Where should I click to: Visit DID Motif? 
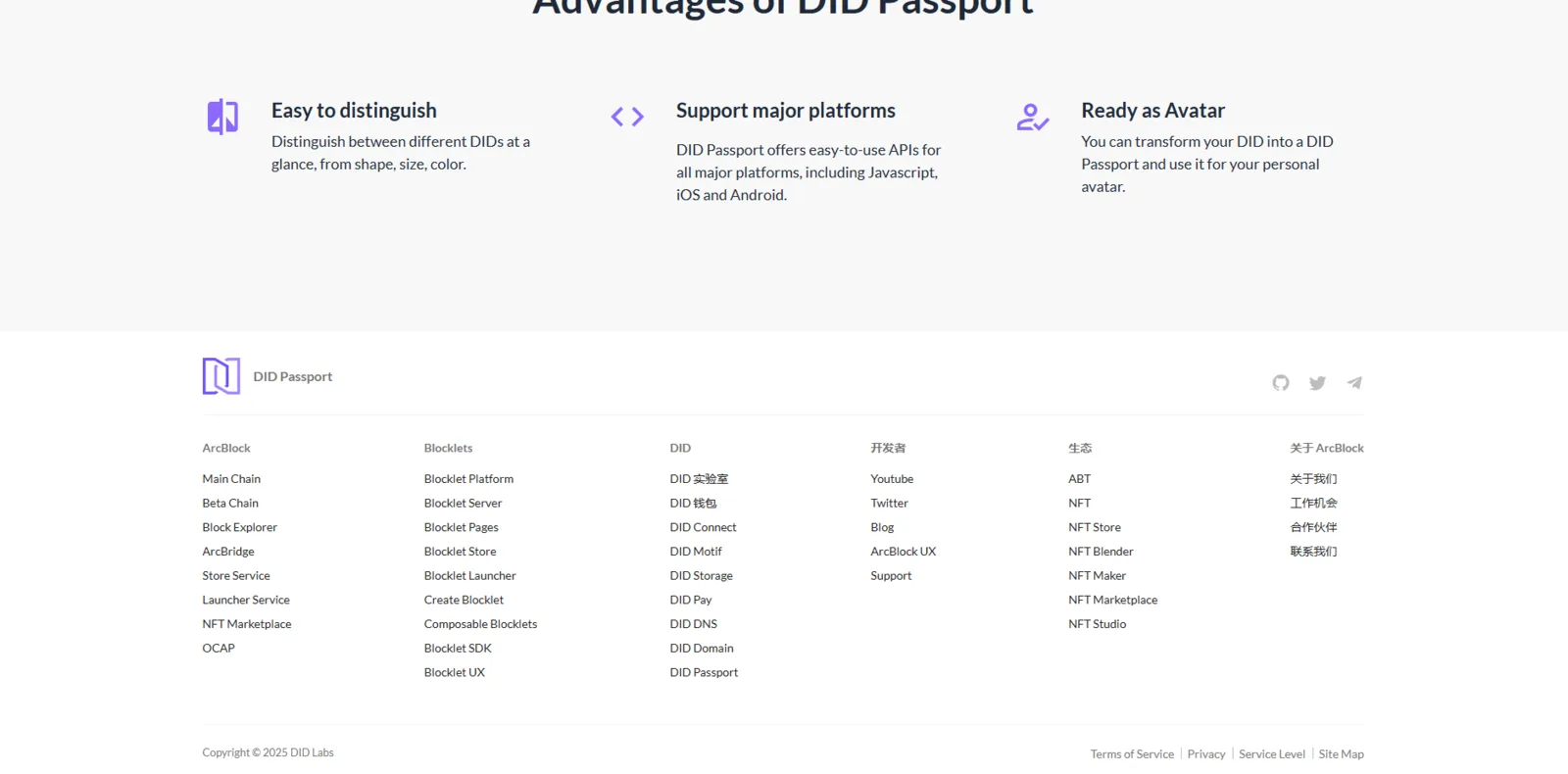click(696, 552)
